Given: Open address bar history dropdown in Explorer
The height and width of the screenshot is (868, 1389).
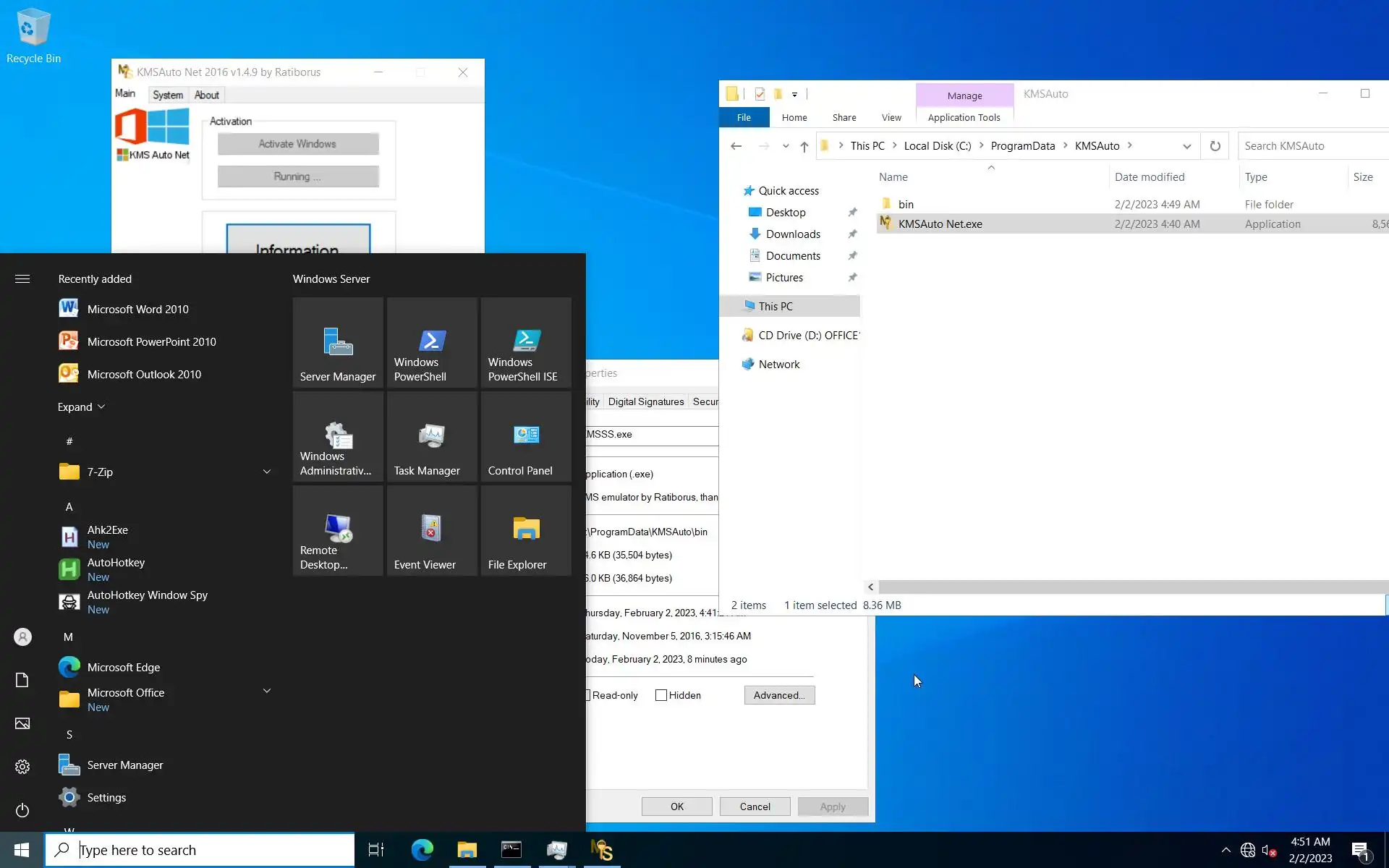Looking at the screenshot, I should [x=1186, y=146].
